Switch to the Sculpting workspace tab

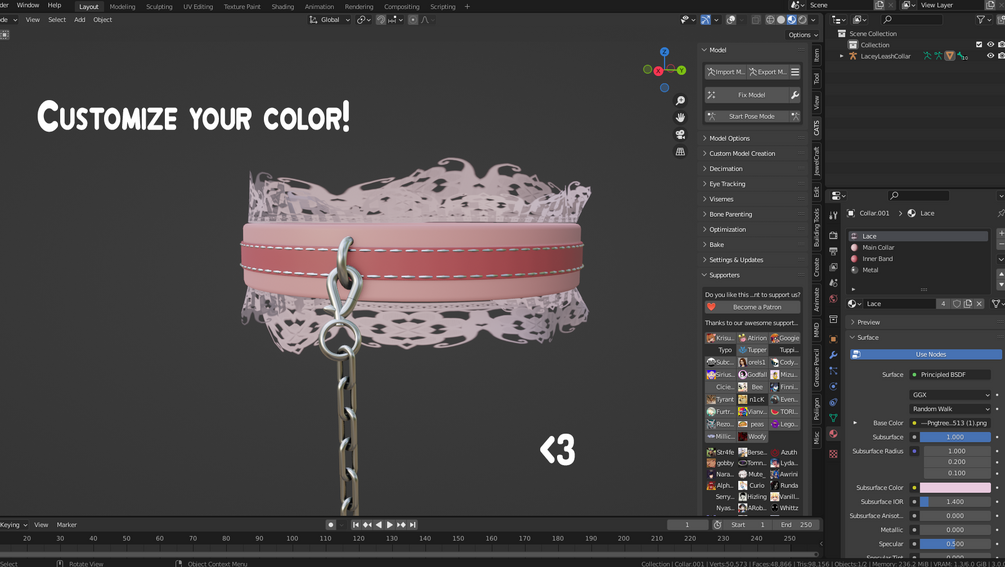point(159,6)
